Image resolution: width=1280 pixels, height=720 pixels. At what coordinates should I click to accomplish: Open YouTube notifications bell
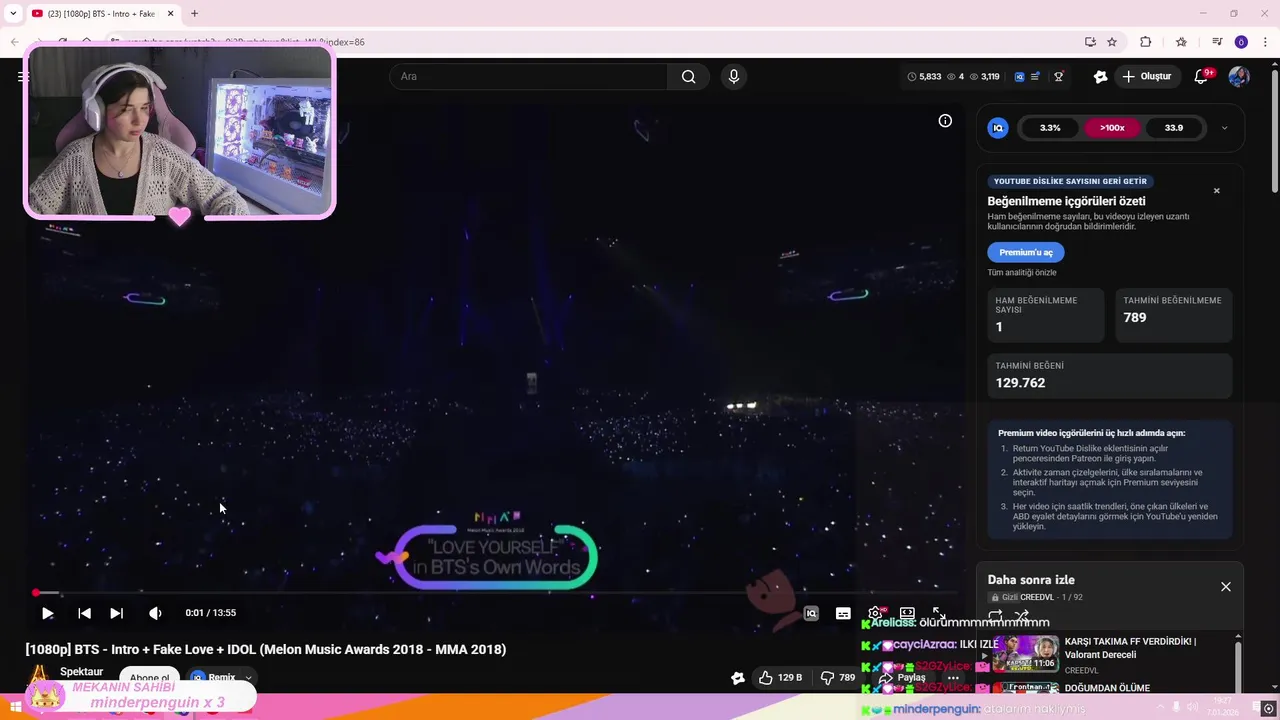click(1202, 77)
